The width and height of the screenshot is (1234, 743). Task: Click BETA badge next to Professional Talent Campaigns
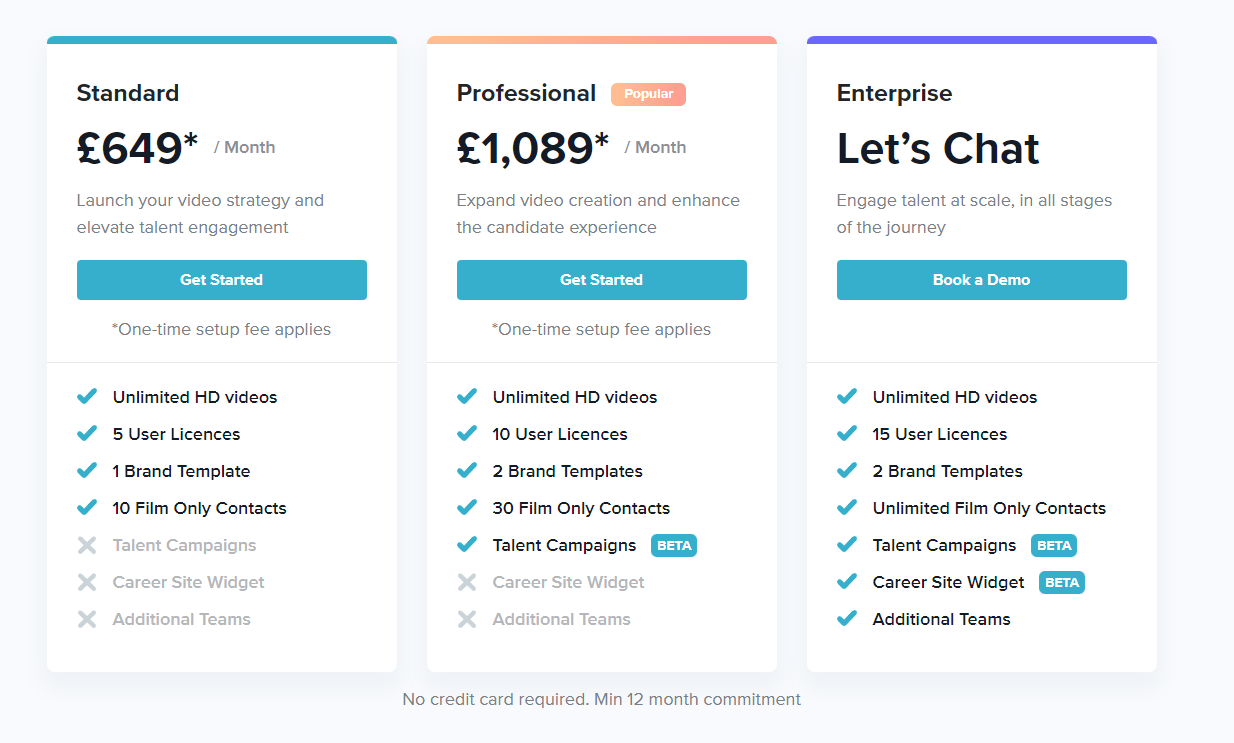(x=674, y=545)
